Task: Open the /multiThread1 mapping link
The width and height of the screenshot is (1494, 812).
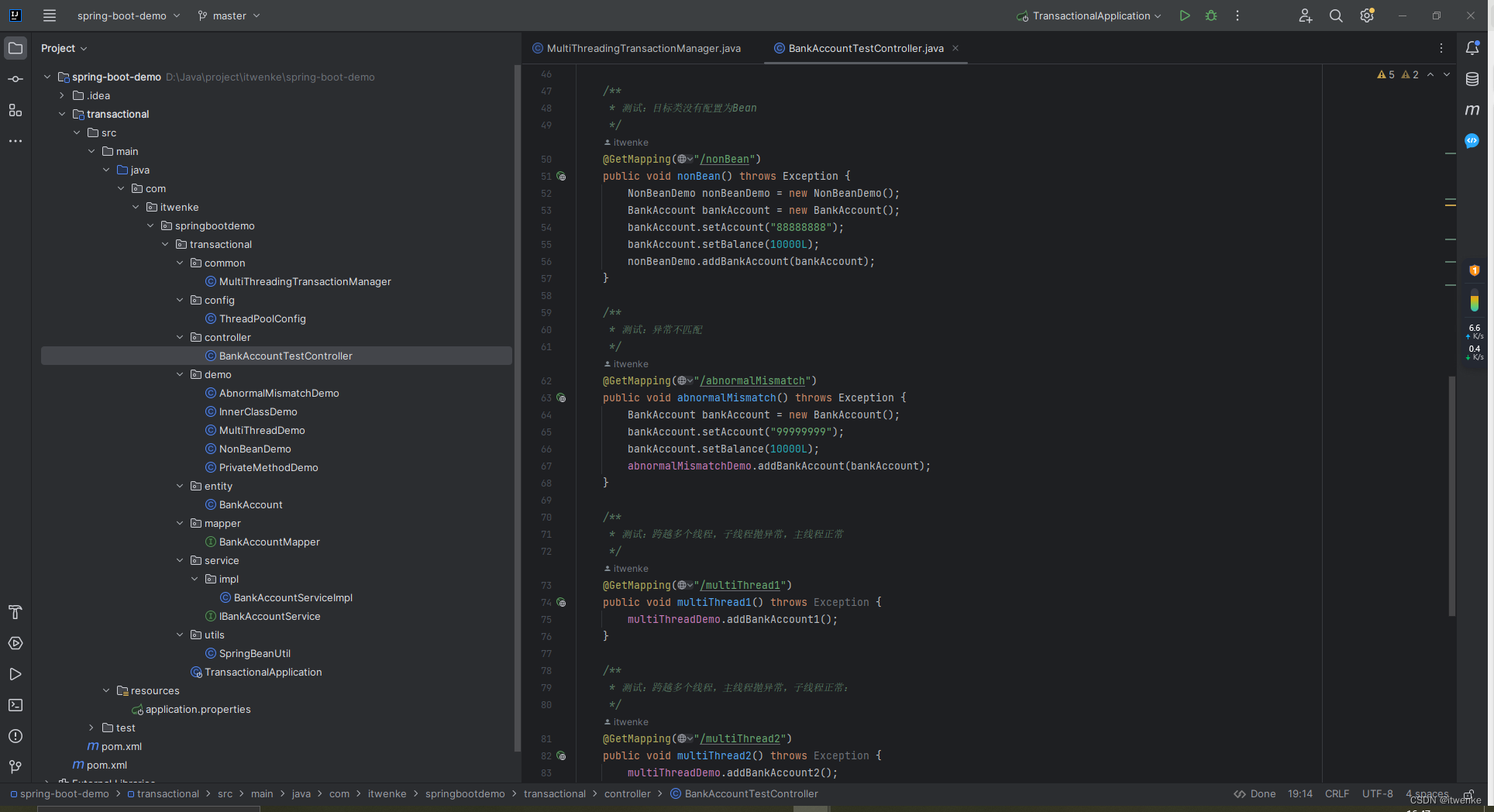Action: (740, 586)
